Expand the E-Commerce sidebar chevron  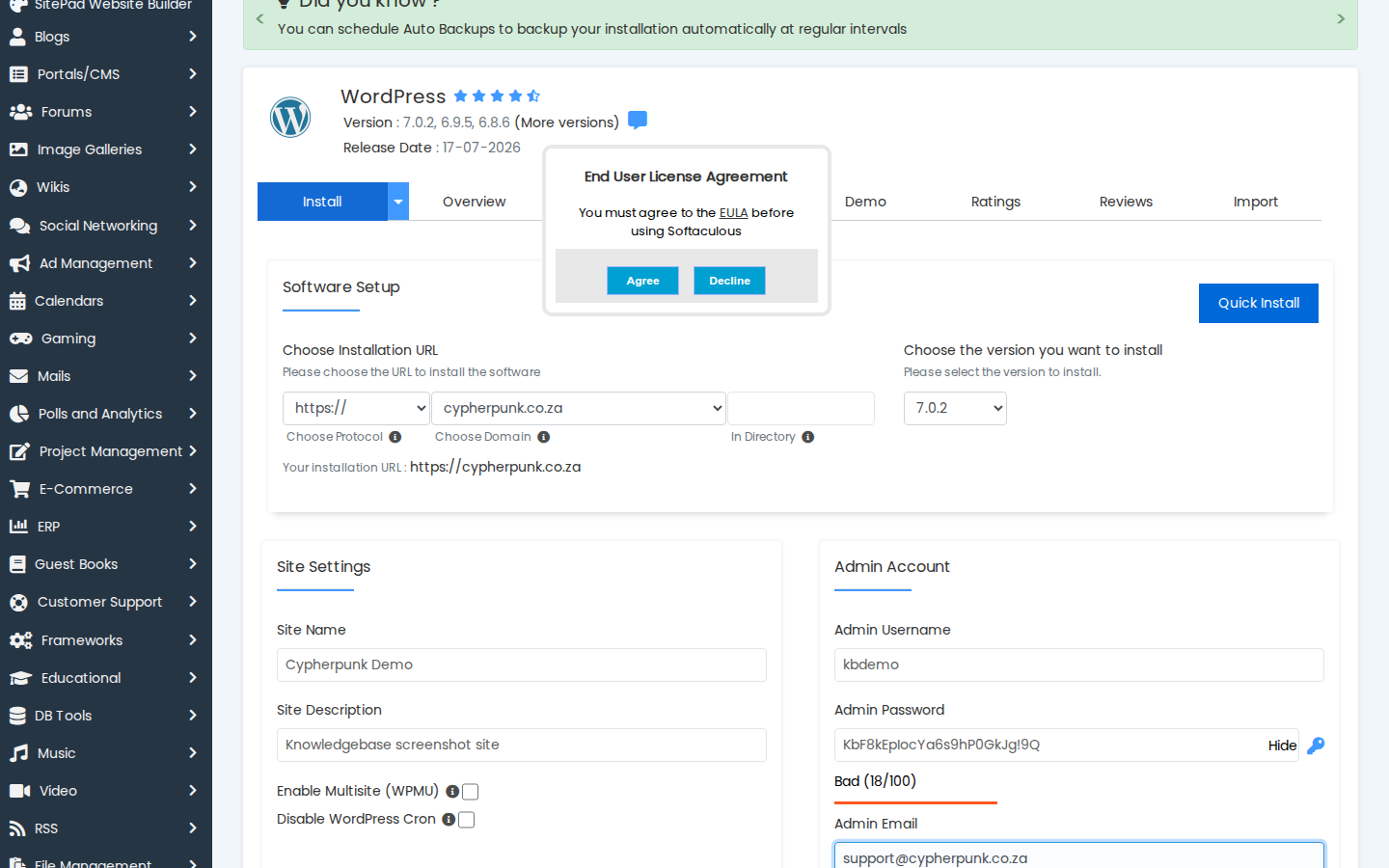[193, 489]
